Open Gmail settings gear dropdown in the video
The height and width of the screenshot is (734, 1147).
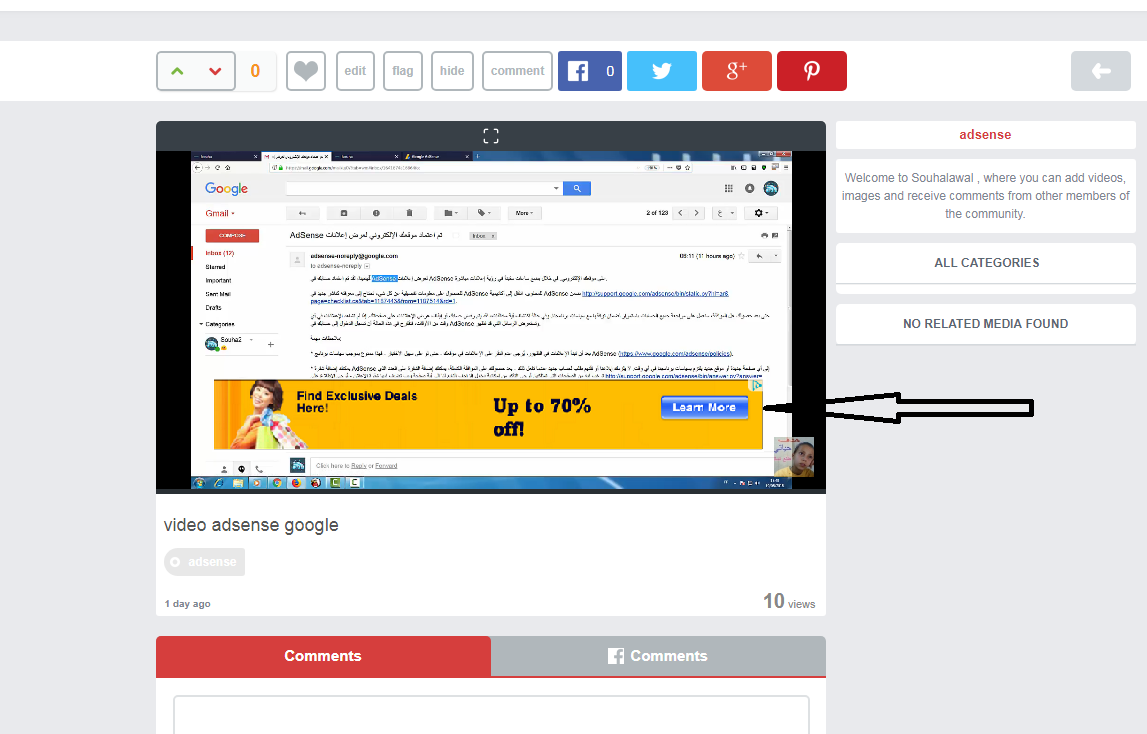761,213
